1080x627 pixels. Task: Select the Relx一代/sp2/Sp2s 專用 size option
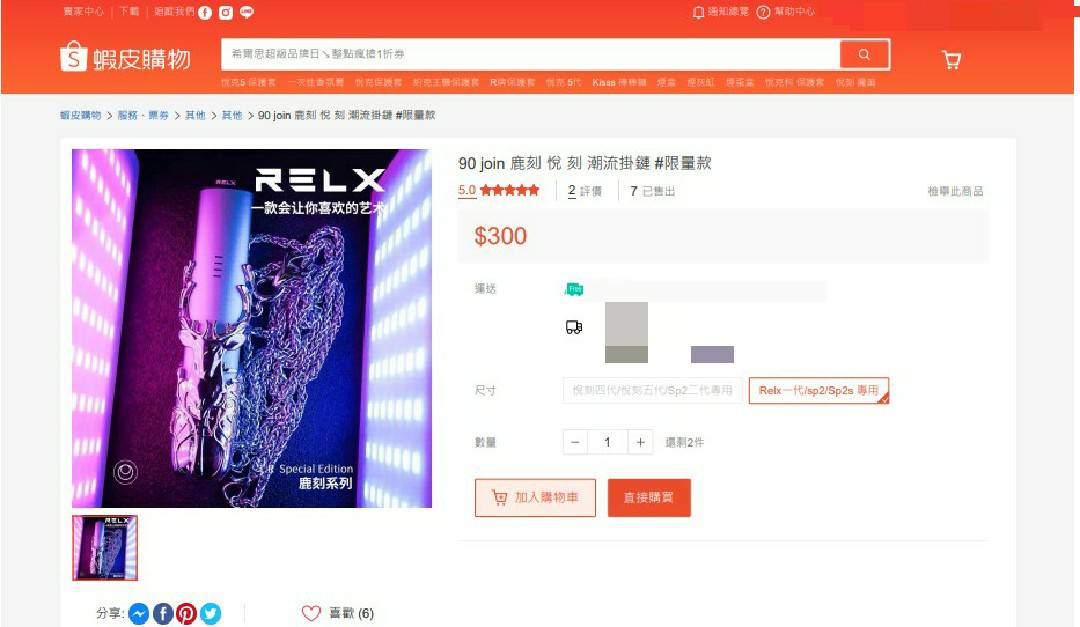pos(818,390)
